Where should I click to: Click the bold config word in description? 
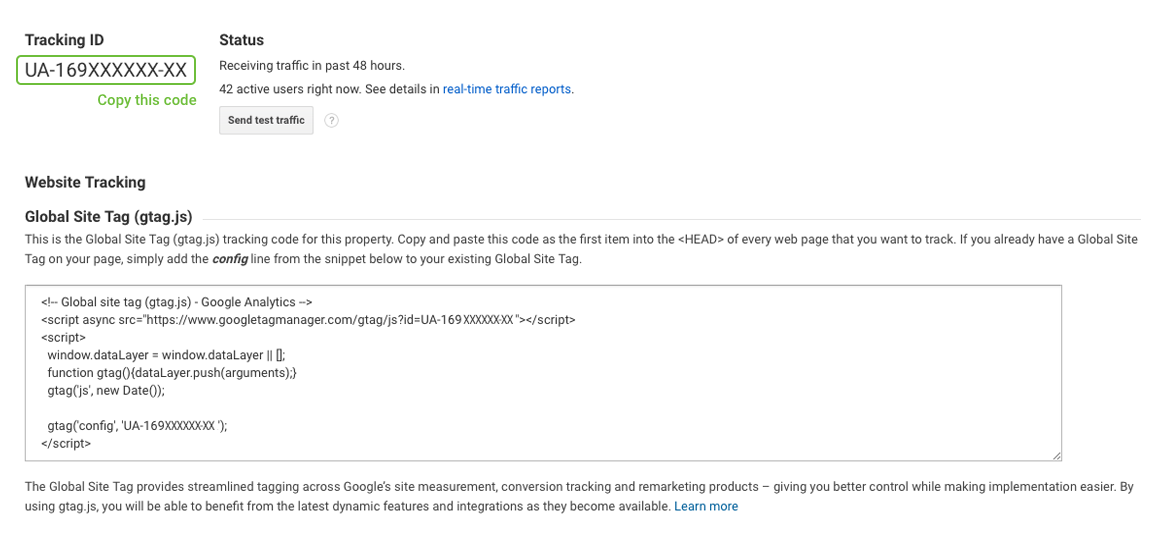pos(231,258)
